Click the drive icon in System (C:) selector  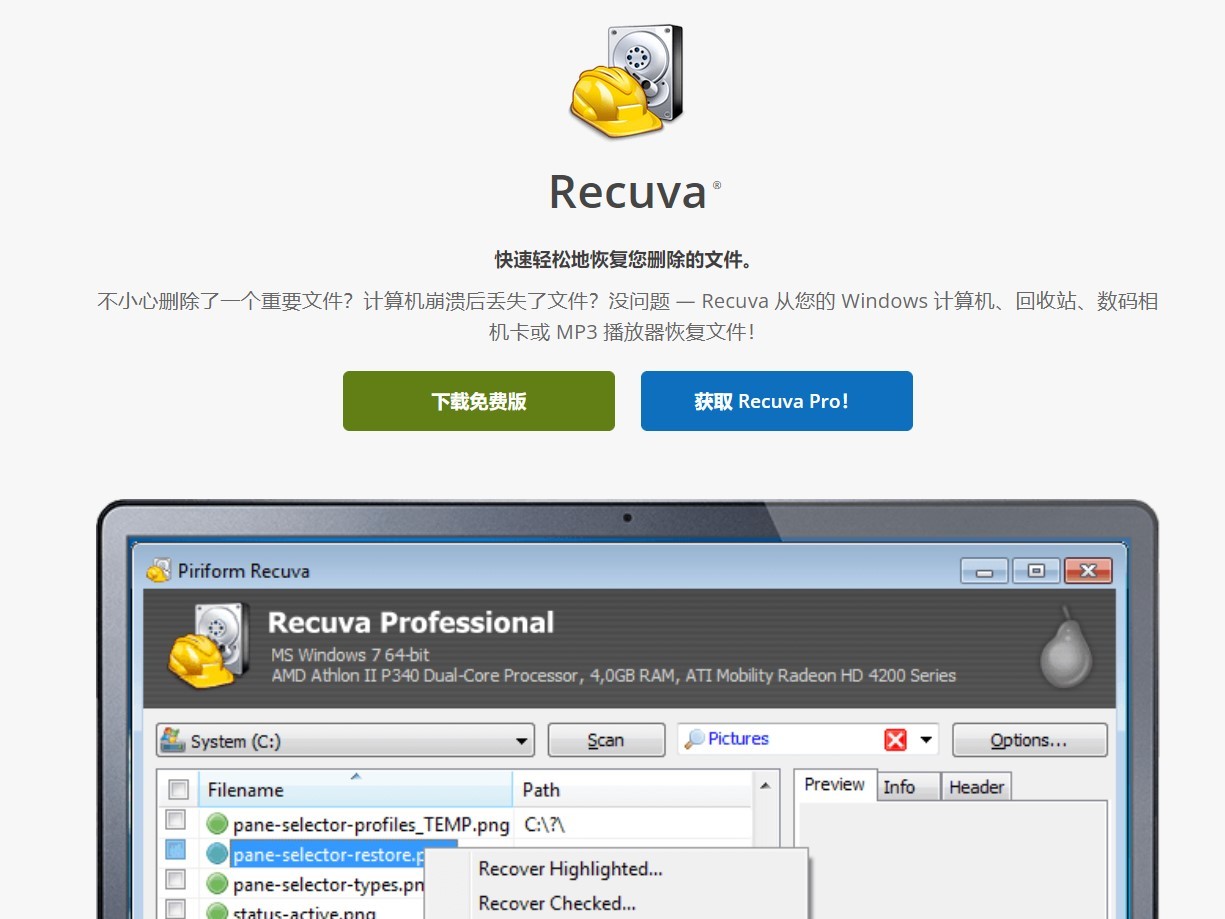(174, 740)
